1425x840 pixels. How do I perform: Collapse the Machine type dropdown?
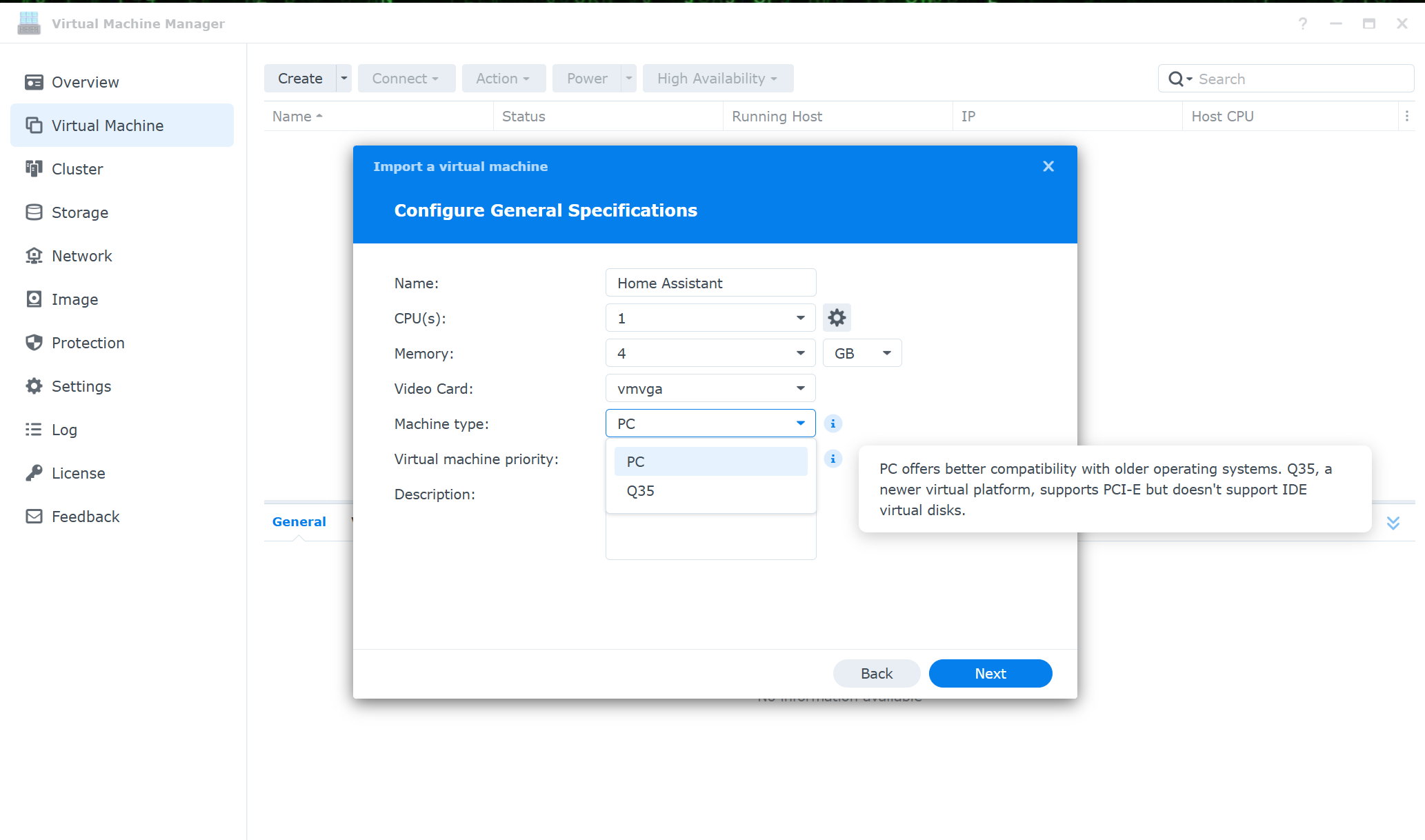(710, 423)
